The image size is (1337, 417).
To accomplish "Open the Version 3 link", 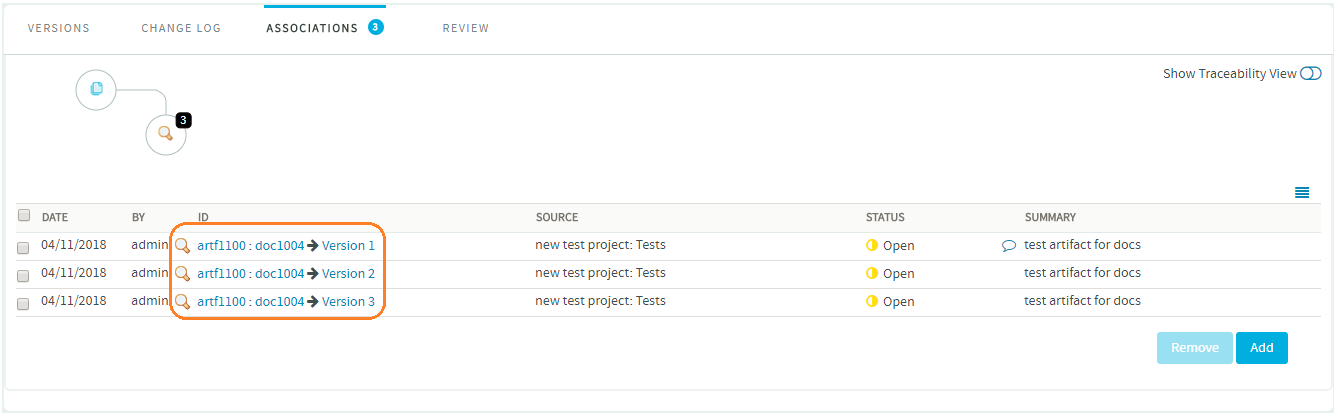I will (x=348, y=301).
